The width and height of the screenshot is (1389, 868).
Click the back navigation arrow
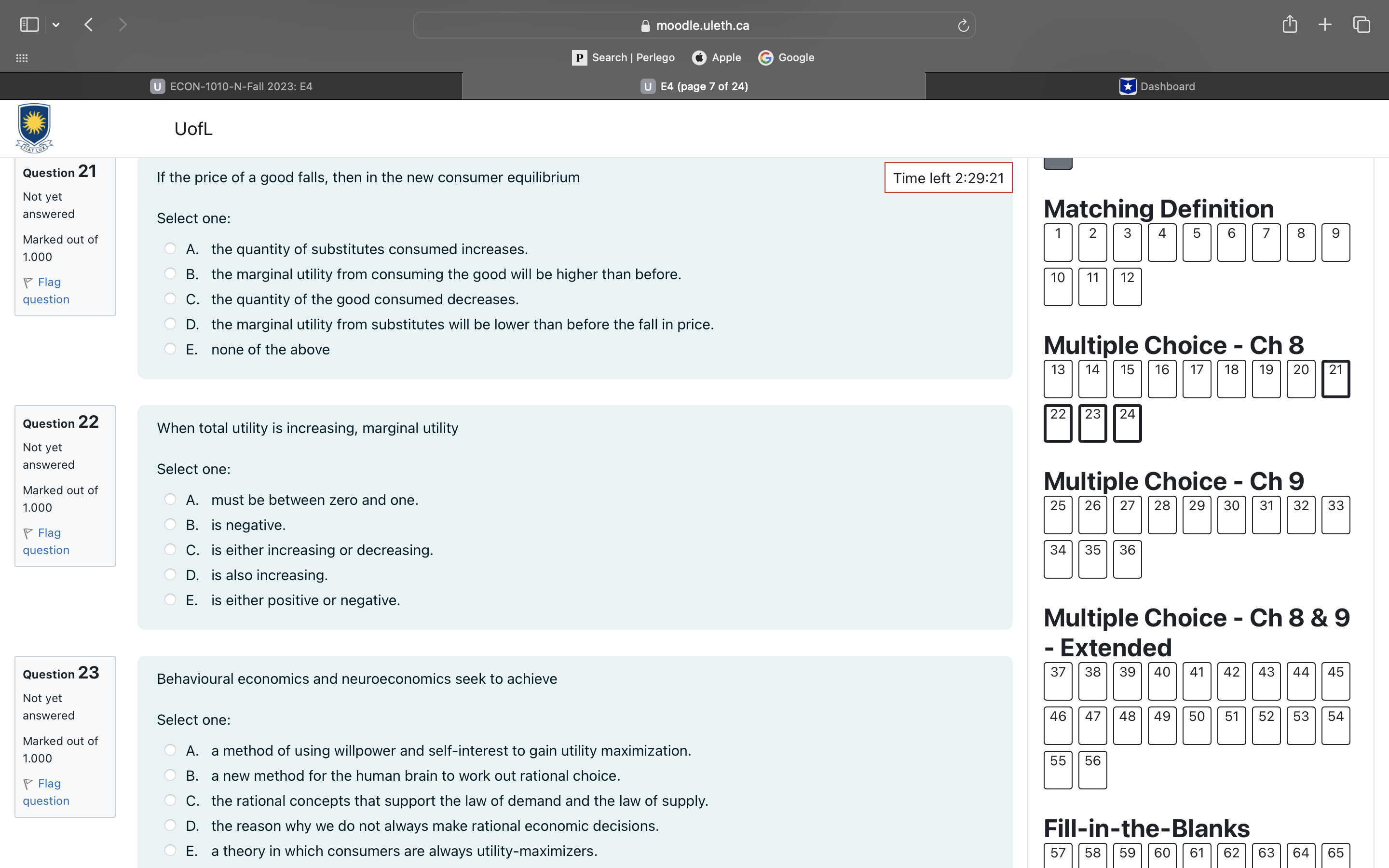tap(88, 25)
